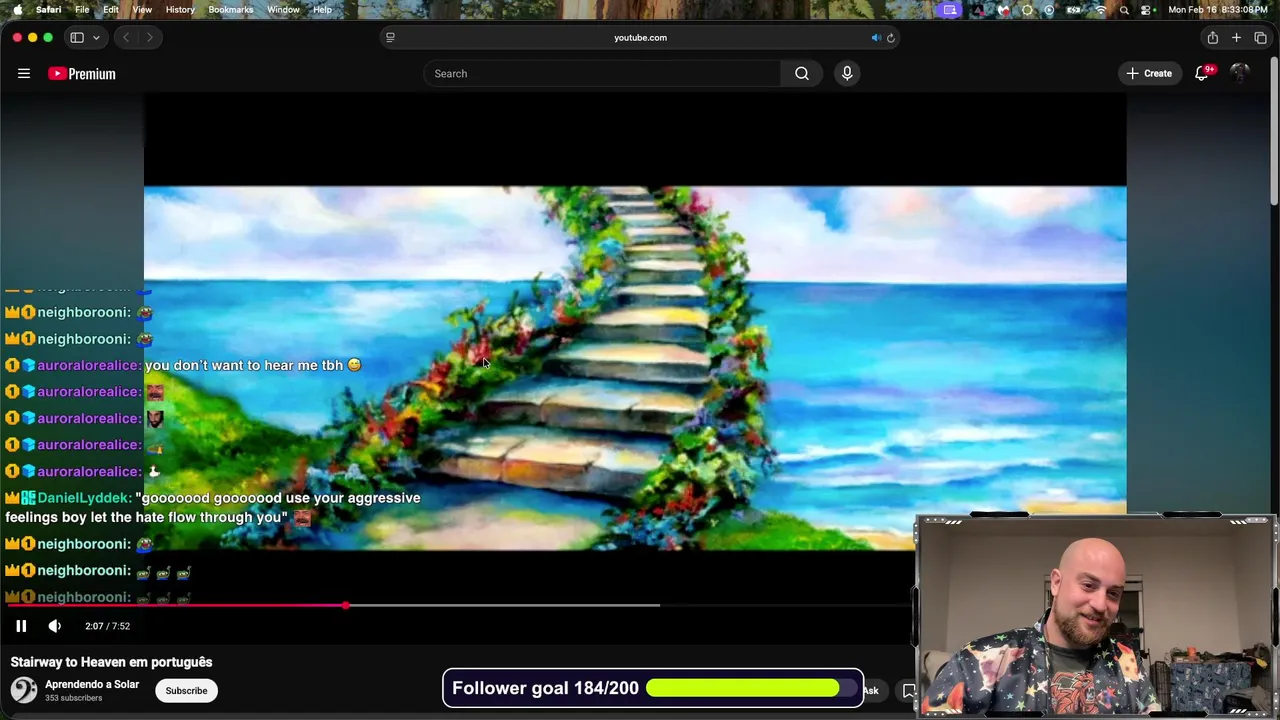Click the channel avatar bass clef icon
This screenshot has height=720, width=1280.
24,690
